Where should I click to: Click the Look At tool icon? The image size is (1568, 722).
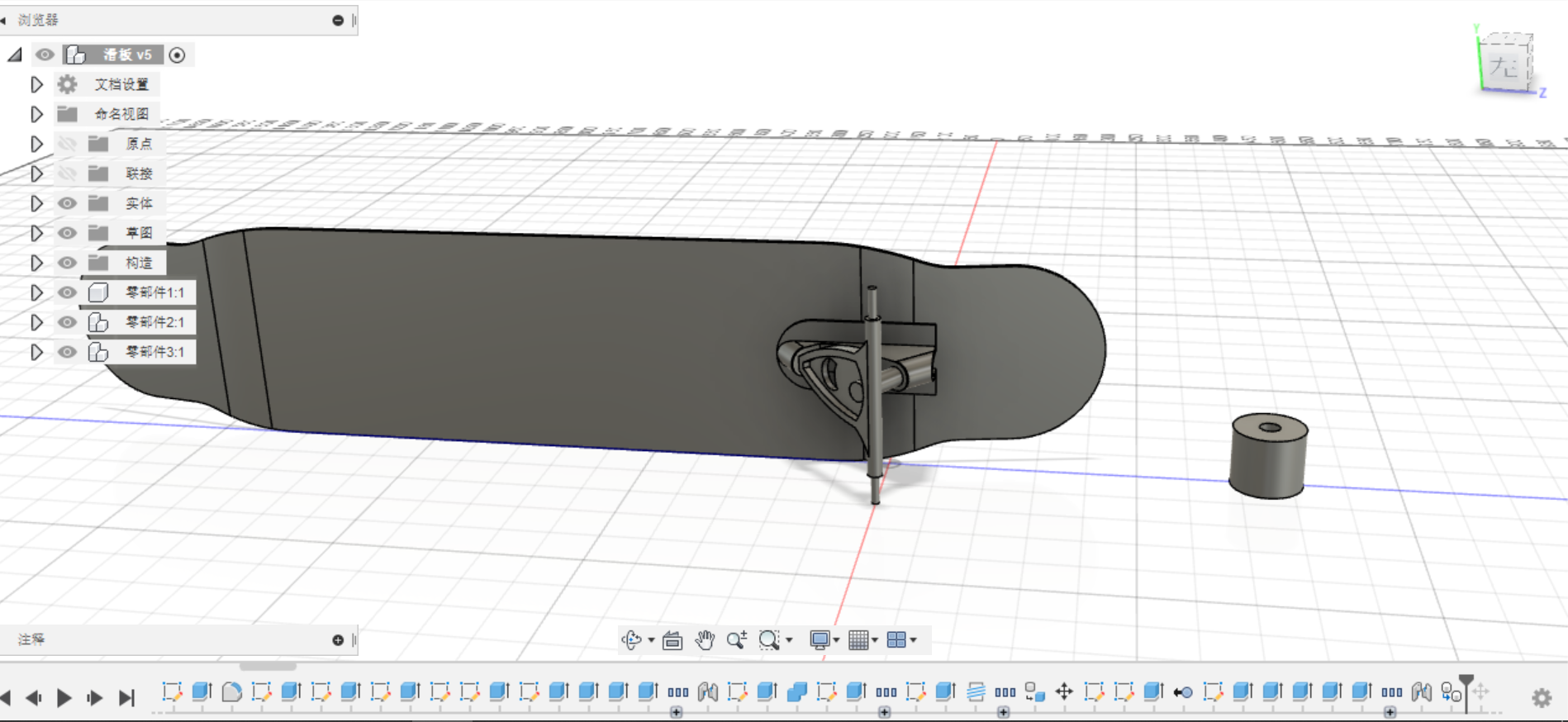tap(672, 640)
